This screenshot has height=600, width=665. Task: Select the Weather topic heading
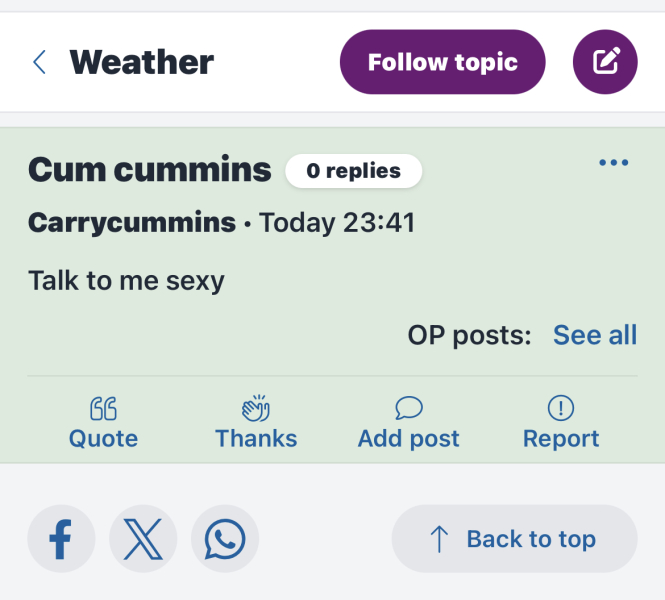point(141,62)
